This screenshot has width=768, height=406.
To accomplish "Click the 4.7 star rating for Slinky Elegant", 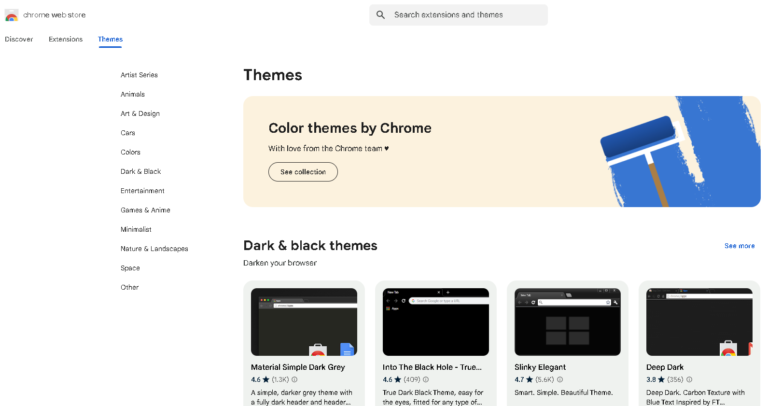I will pos(523,380).
